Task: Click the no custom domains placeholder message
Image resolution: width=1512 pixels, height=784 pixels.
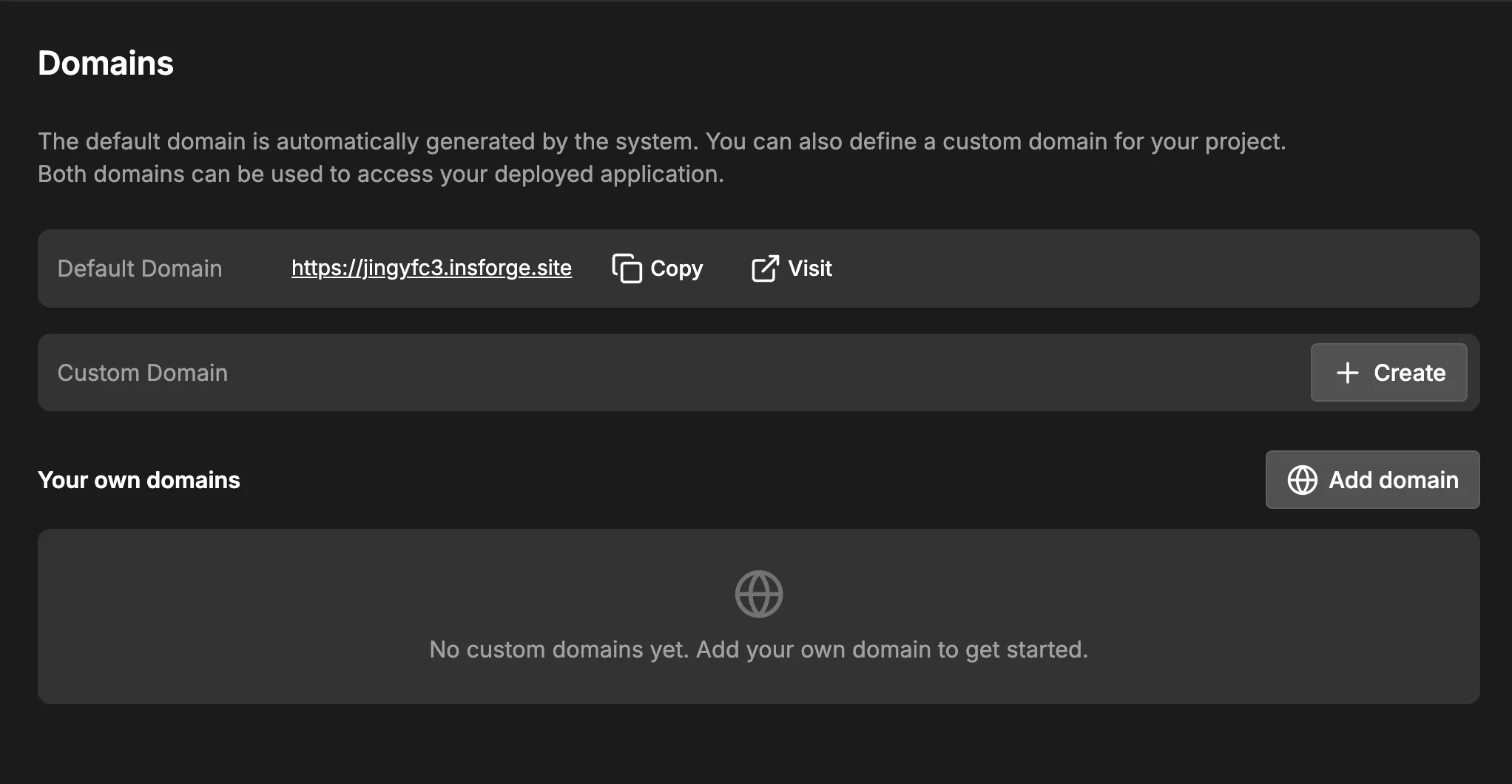Action: tap(758, 649)
